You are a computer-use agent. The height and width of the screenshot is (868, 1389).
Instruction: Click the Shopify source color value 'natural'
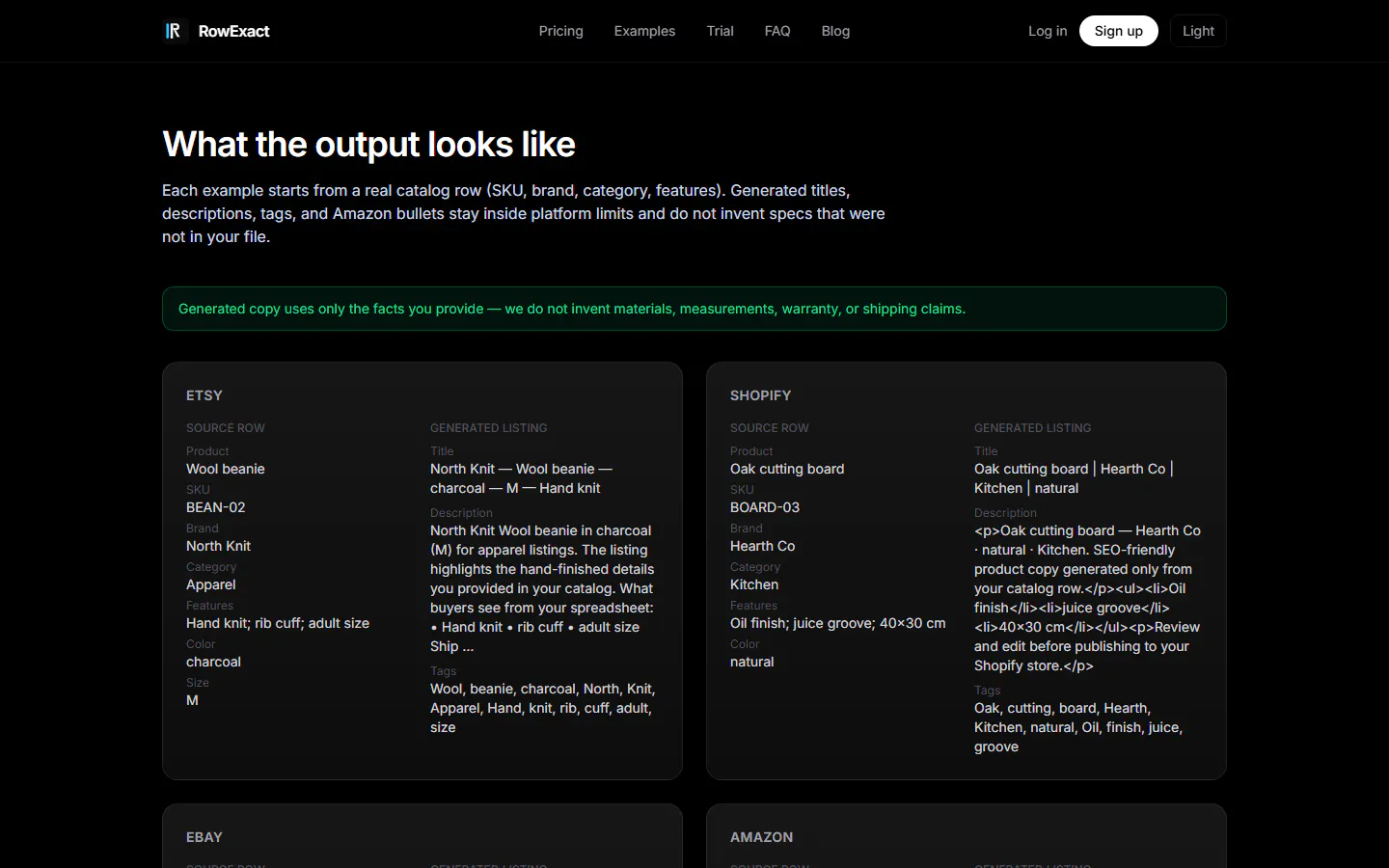pos(752,662)
